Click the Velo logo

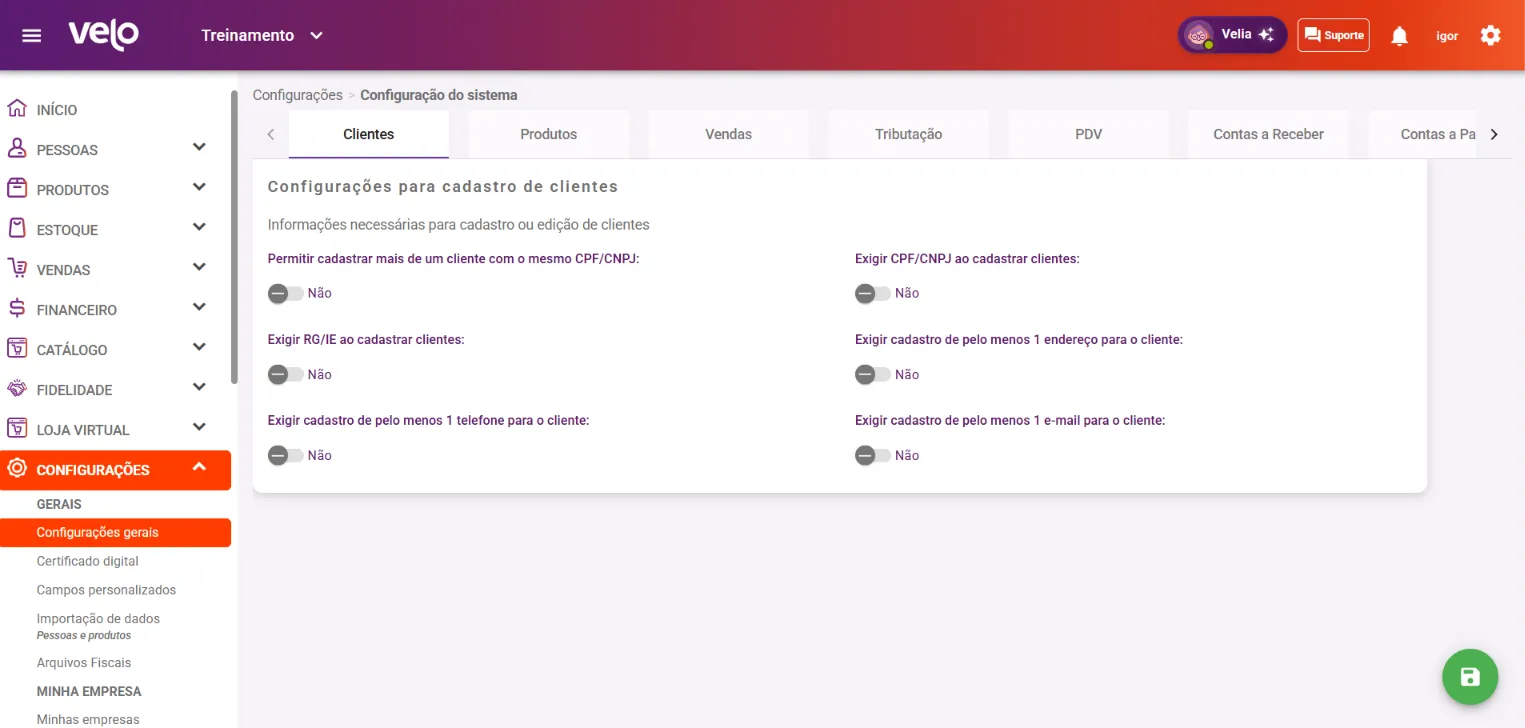104,35
